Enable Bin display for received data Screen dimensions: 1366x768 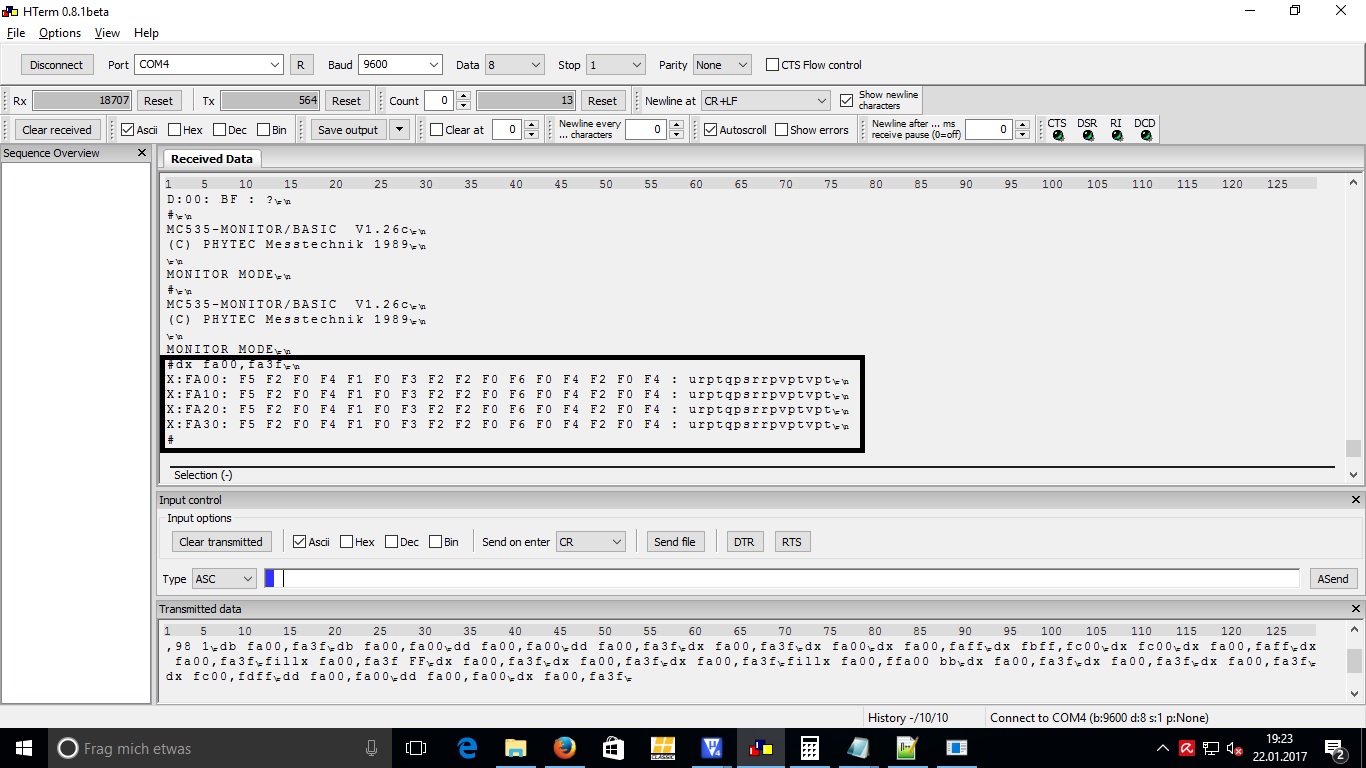coord(264,130)
